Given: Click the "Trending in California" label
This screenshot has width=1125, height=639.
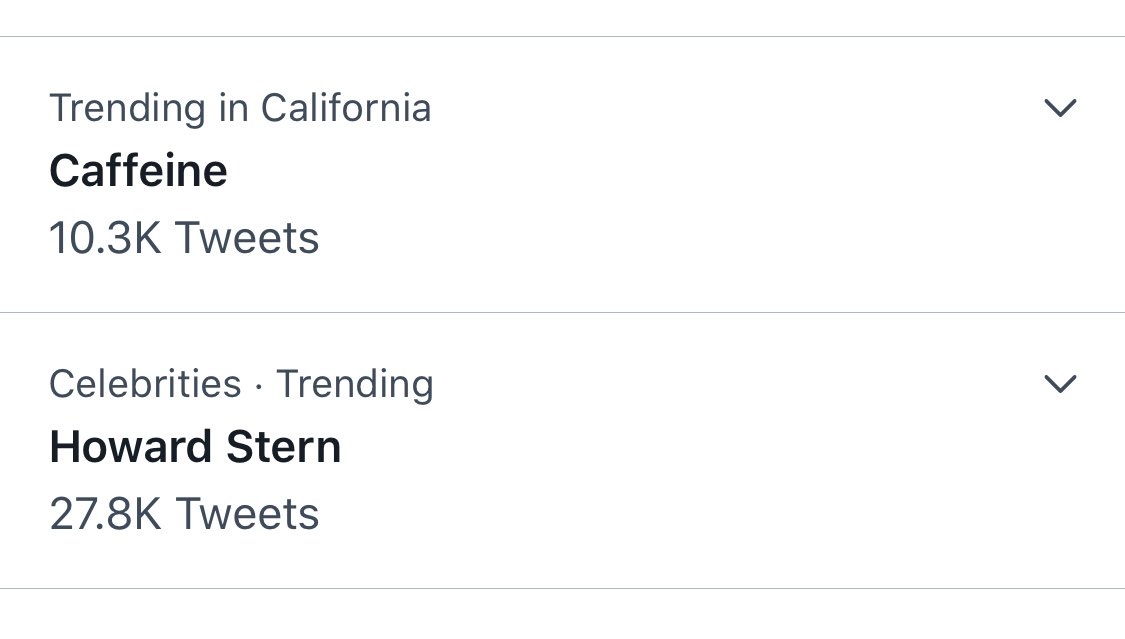Looking at the screenshot, I should (x=240, y=108).
